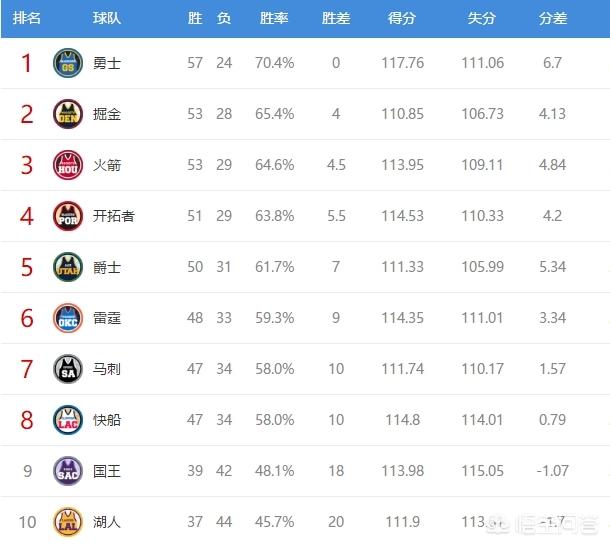Click the 胜差 column header
The height and width of the screenshot is (546, 610).
tap(336, 18)
